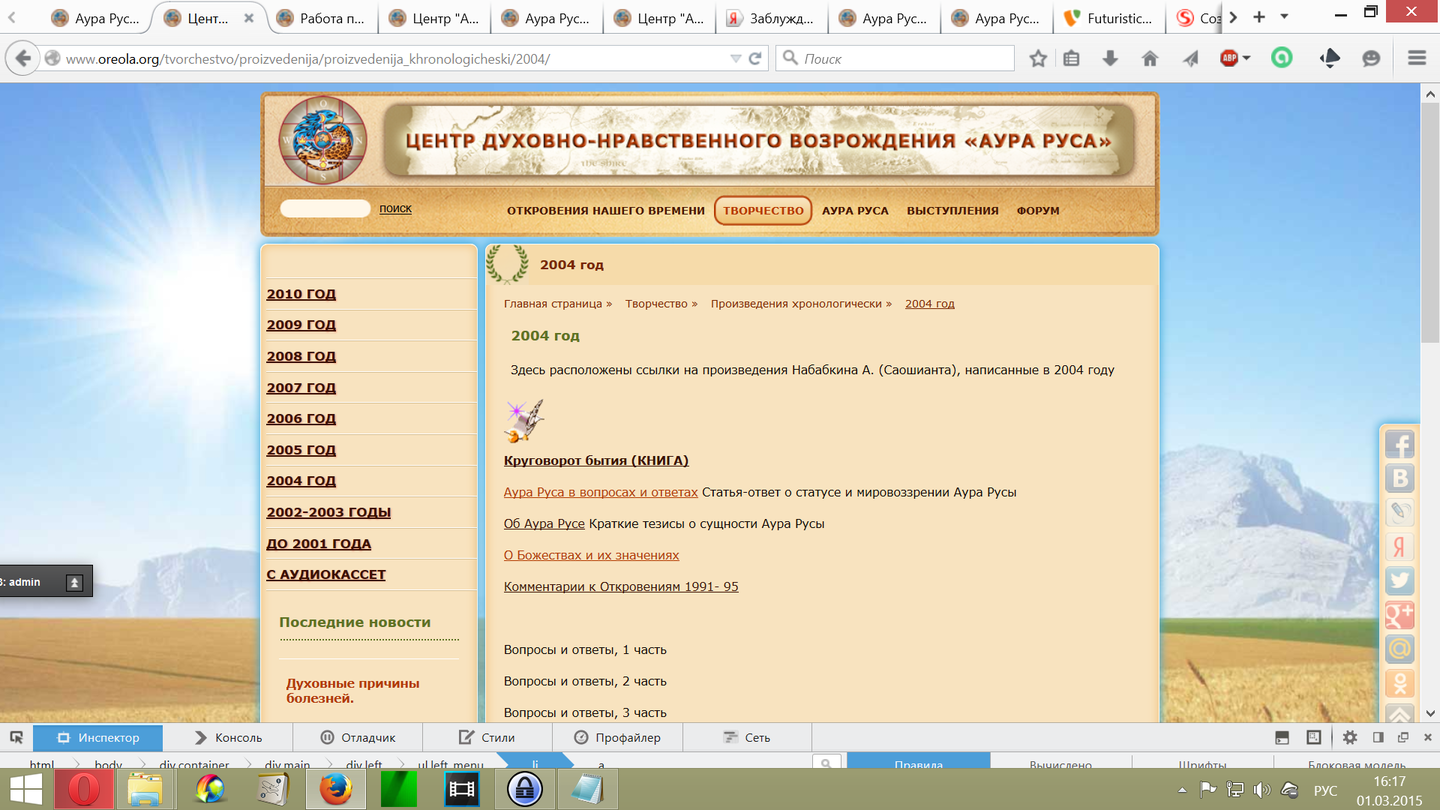
Task: Open the URL bar history dropdown
Action: pos(736,59)
